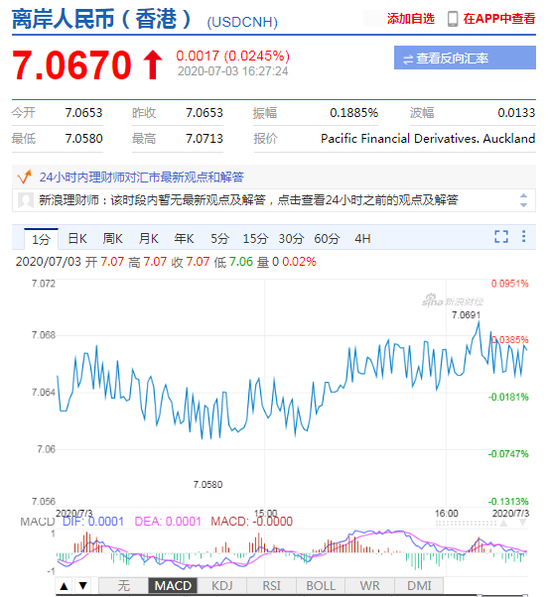
Task: Click 添加自选 to add to watchlist
Action: coord(411,19)
